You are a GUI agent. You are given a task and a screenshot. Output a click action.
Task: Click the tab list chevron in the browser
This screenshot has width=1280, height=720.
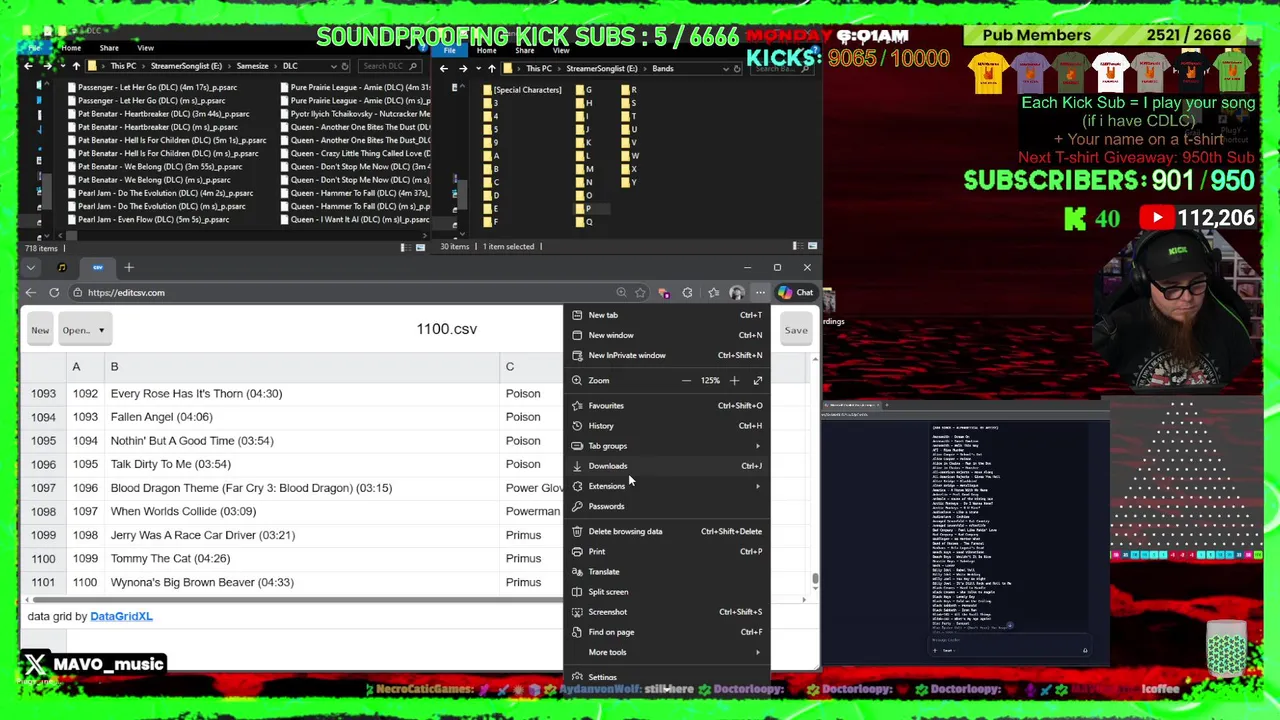pos(31,267)
